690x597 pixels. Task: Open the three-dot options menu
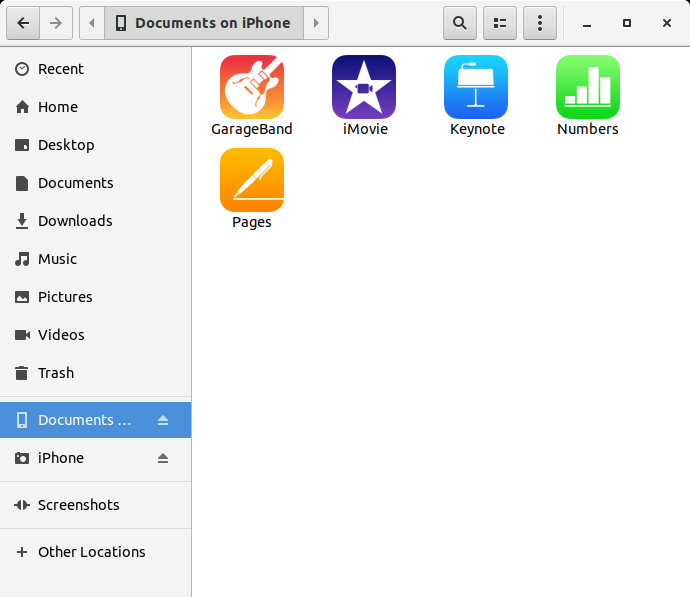tap(540, 23)
